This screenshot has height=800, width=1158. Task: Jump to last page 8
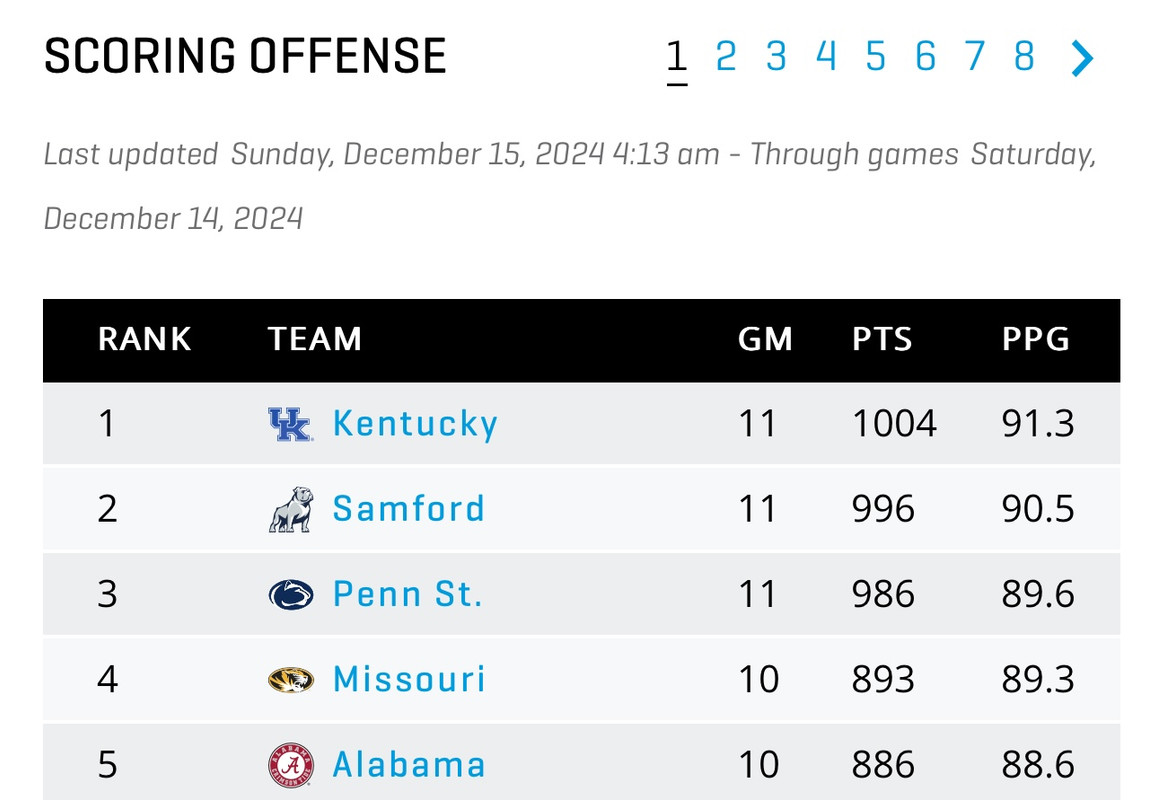(x=1024, y=57)
